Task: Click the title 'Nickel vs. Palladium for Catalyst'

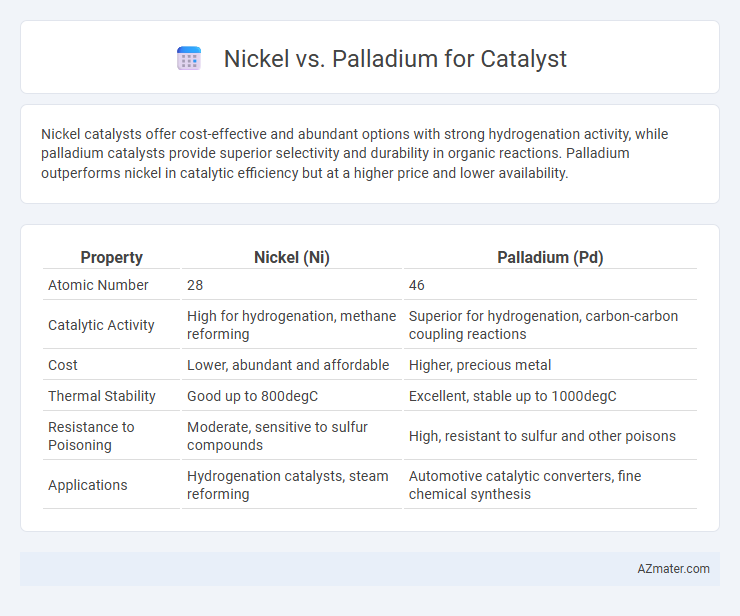Action: pyautogui.click(x=395, y=59)
